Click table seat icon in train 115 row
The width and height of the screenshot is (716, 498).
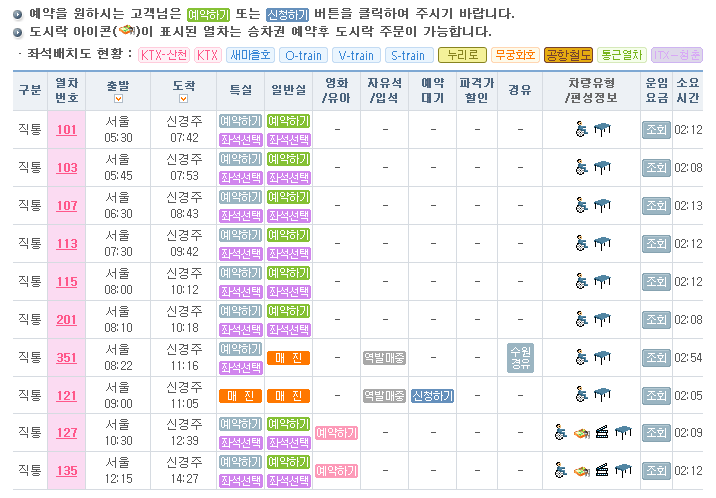(602, 282)
